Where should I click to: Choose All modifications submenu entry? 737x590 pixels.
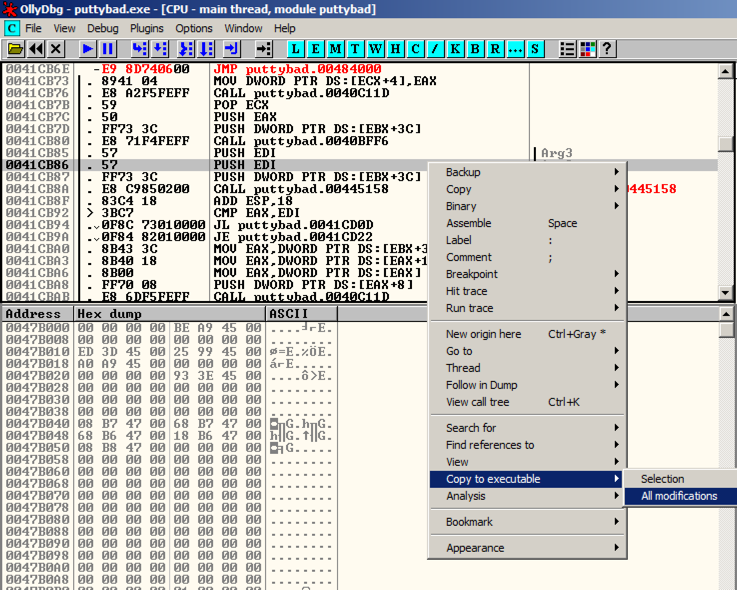pyautogui.click(x=681, y=496)
